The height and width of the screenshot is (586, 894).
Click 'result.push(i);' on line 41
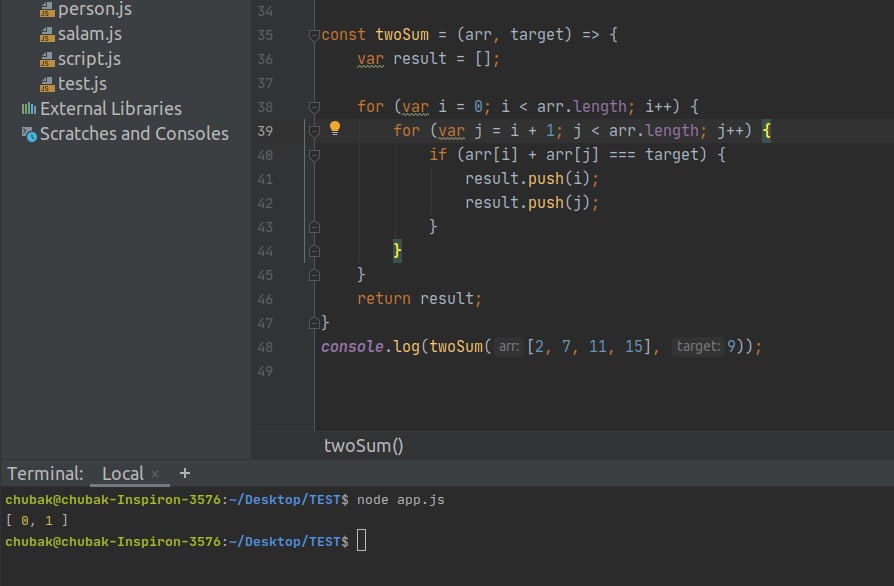coord(532,179)
